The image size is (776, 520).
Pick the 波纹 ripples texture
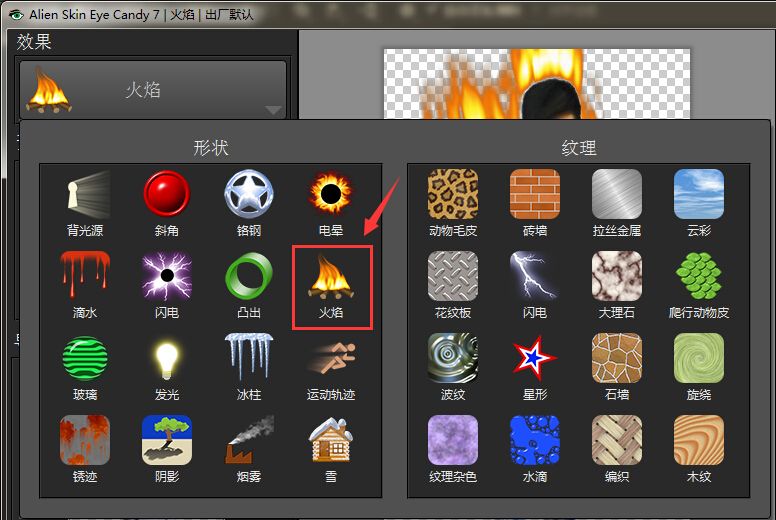pos(453,367)
